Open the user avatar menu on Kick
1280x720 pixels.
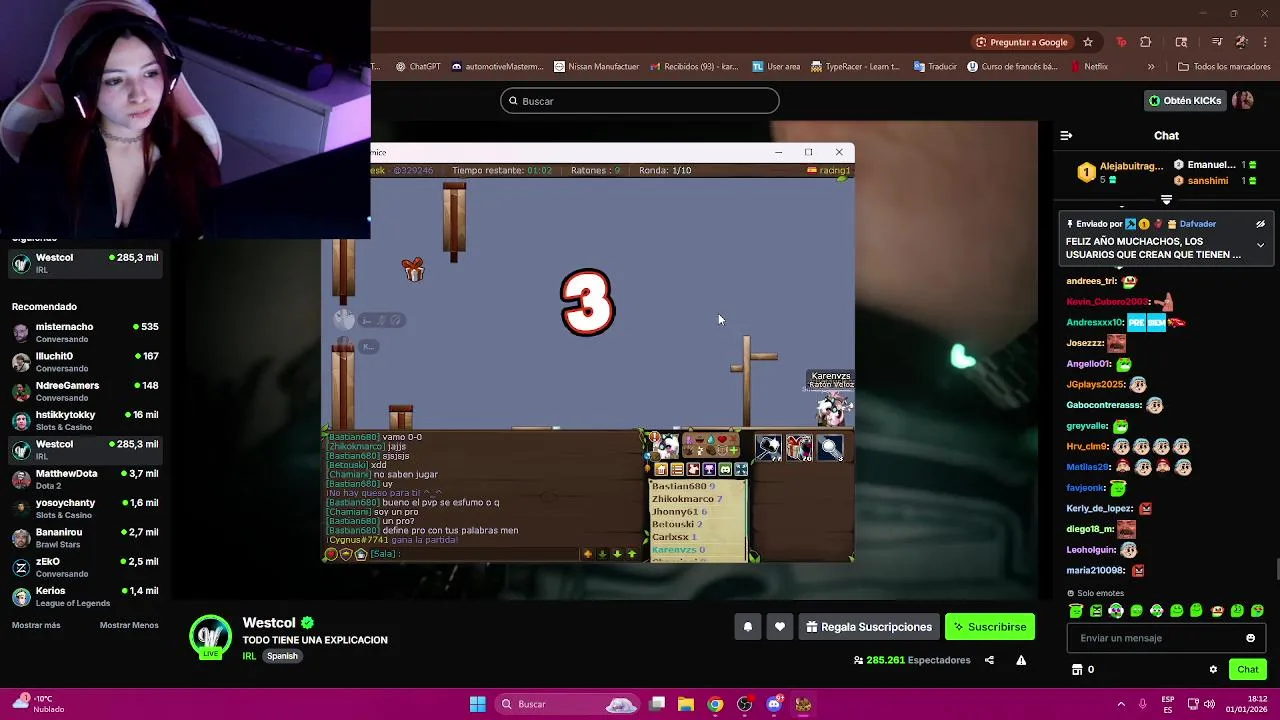[1243, 101]
